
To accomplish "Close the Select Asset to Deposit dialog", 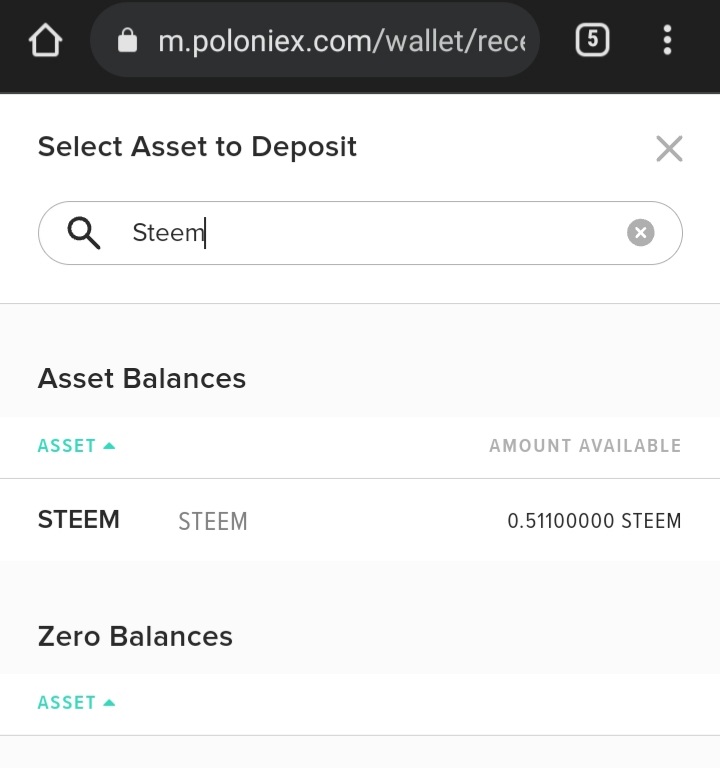I will [669, 149].
